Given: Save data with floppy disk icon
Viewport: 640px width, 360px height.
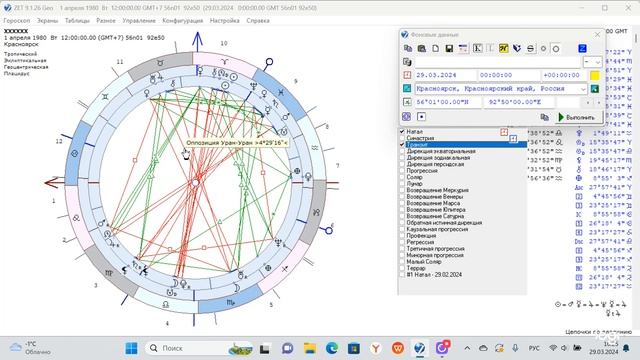Looking at the screenshot, I should (x=449, y=49).
